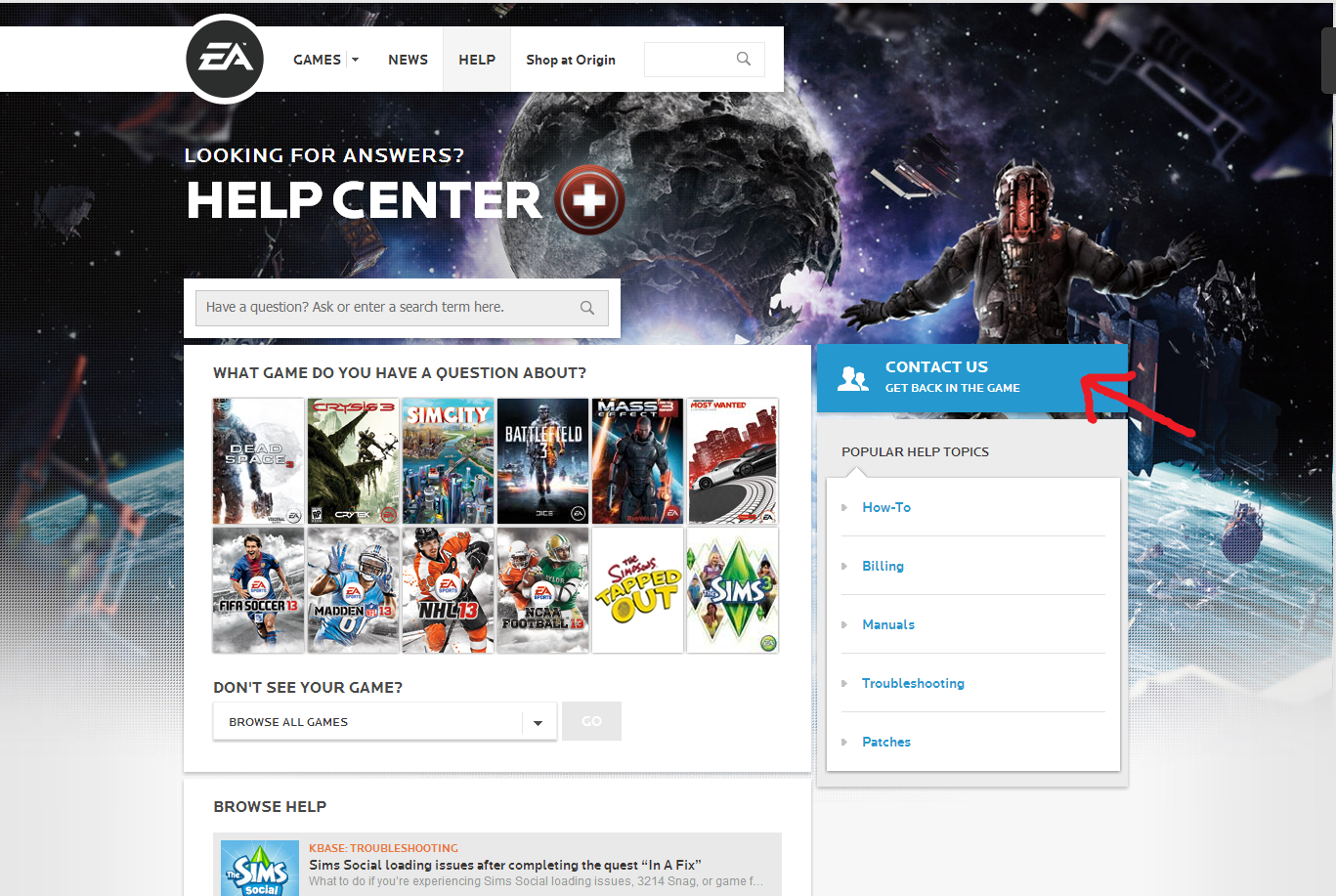Image resolution: width=1336 pixels, height=896 pixels.
Task: Click the search icon in the help search bar
Action: (x=587, y=308)
